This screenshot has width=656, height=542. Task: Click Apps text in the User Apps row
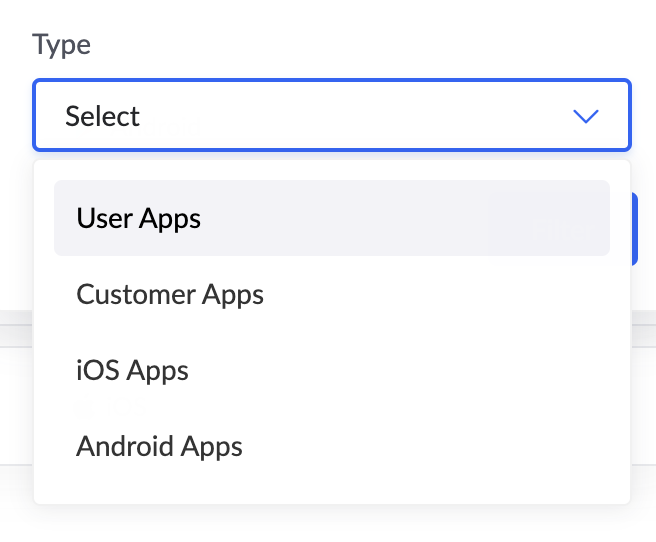pyautogui.click(x=170, y=219)
